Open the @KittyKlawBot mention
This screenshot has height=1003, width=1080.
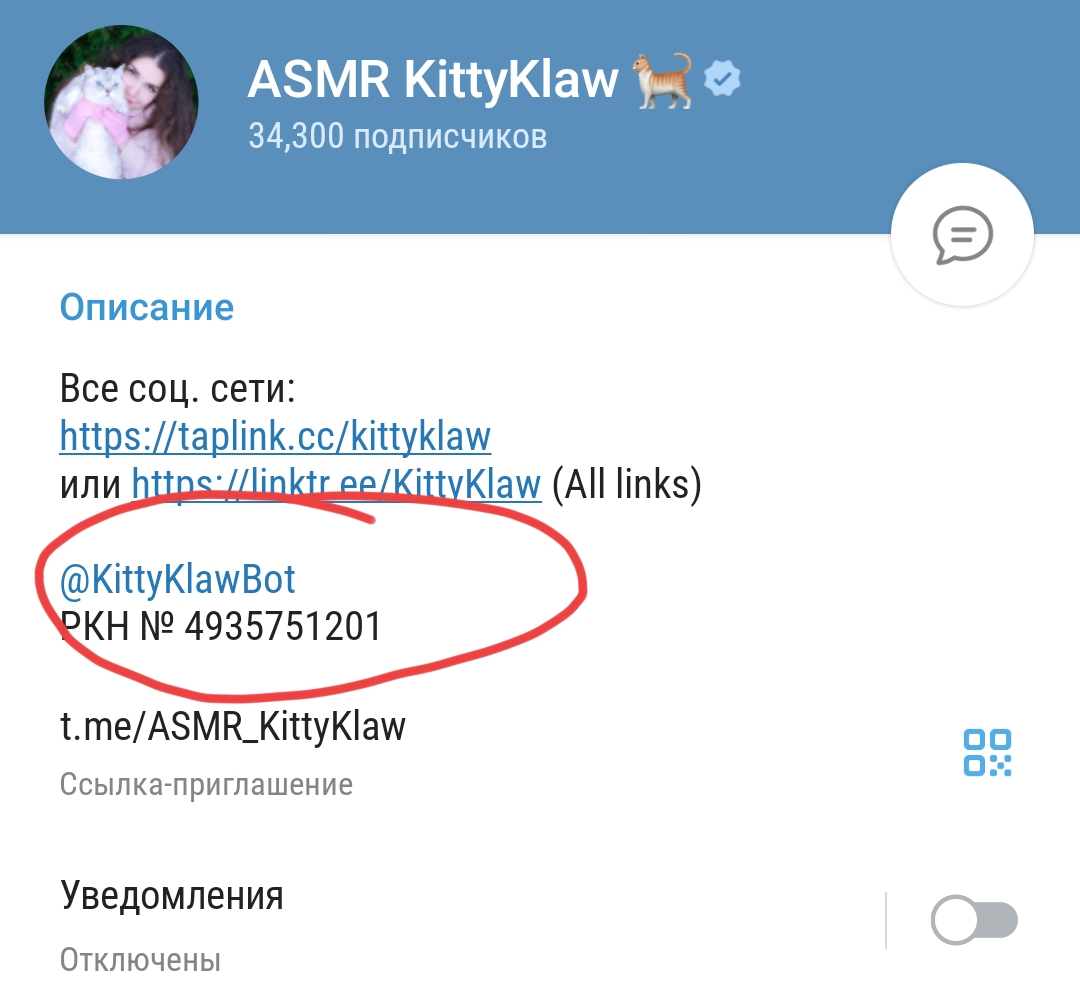(178, 579)
